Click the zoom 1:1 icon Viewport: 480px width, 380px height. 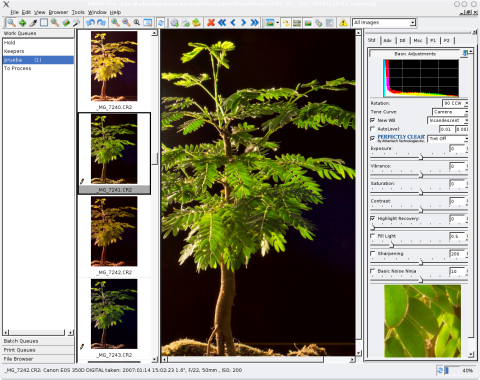[137, 23]
